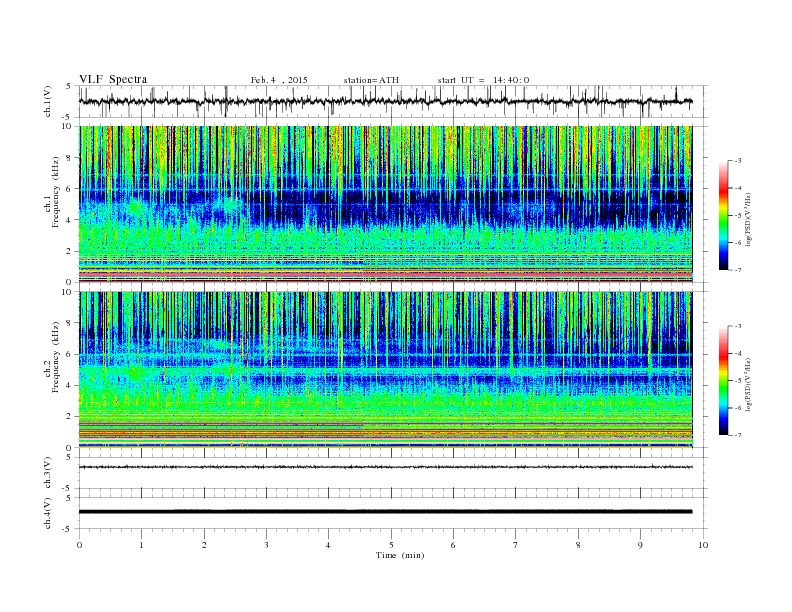Click the ch.1 spectrogram color bar
The height and width of the screenshot is (612, 792).
723,215
